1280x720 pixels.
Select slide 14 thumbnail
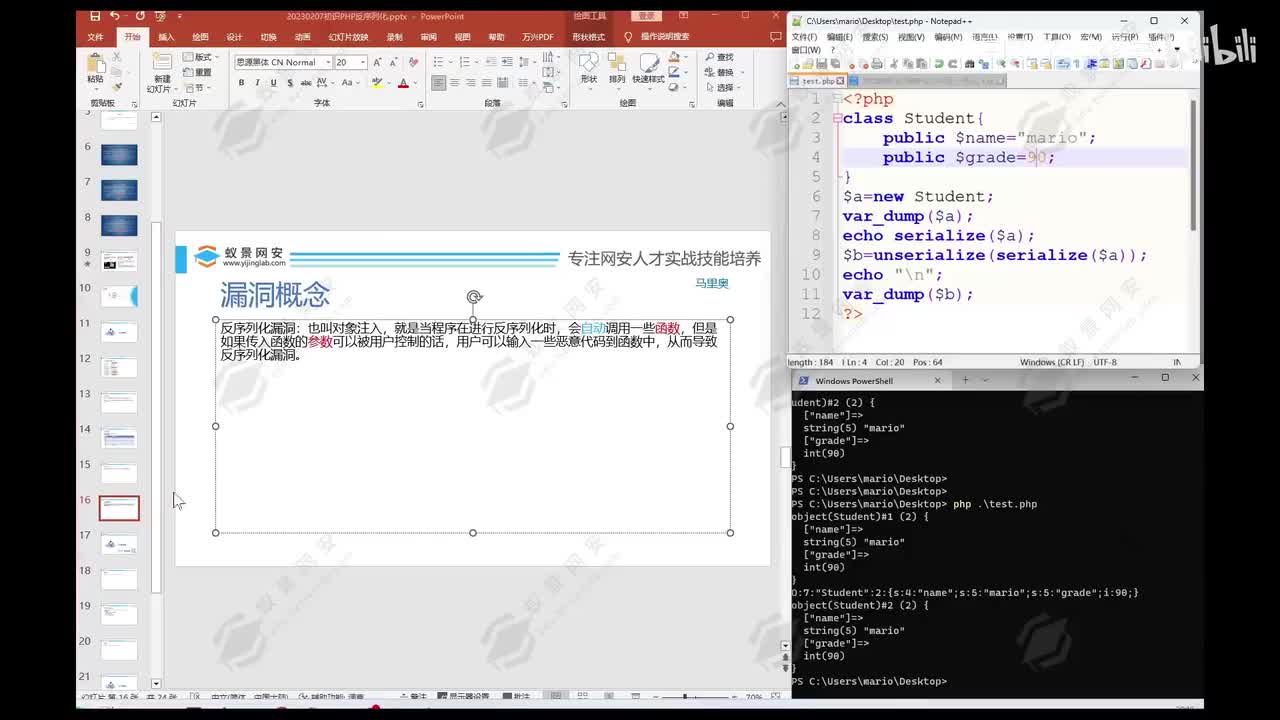point(119,438)
